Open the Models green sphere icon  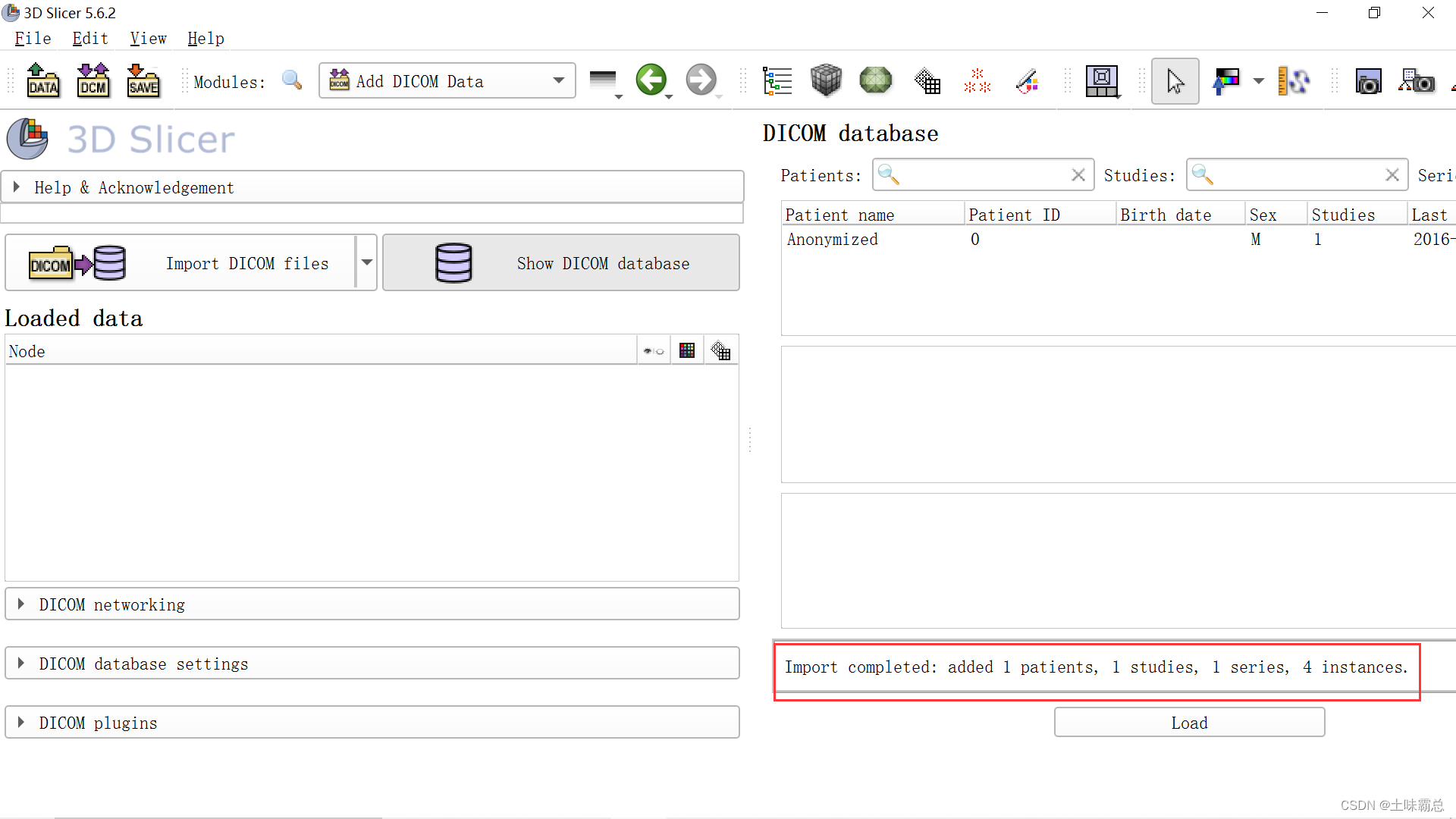click(875, 80)
